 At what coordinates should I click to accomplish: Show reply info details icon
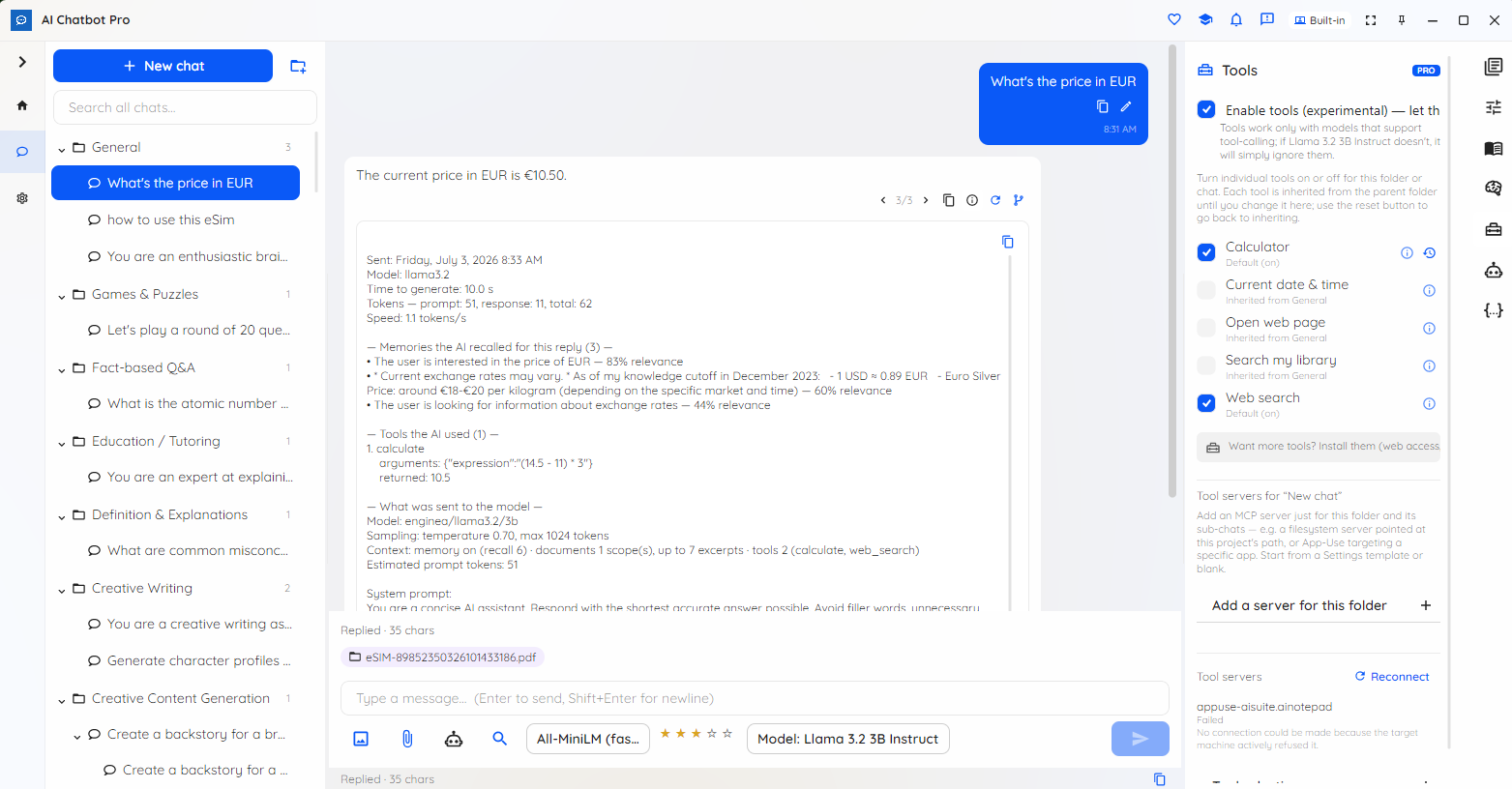click(x=972, y=200)
